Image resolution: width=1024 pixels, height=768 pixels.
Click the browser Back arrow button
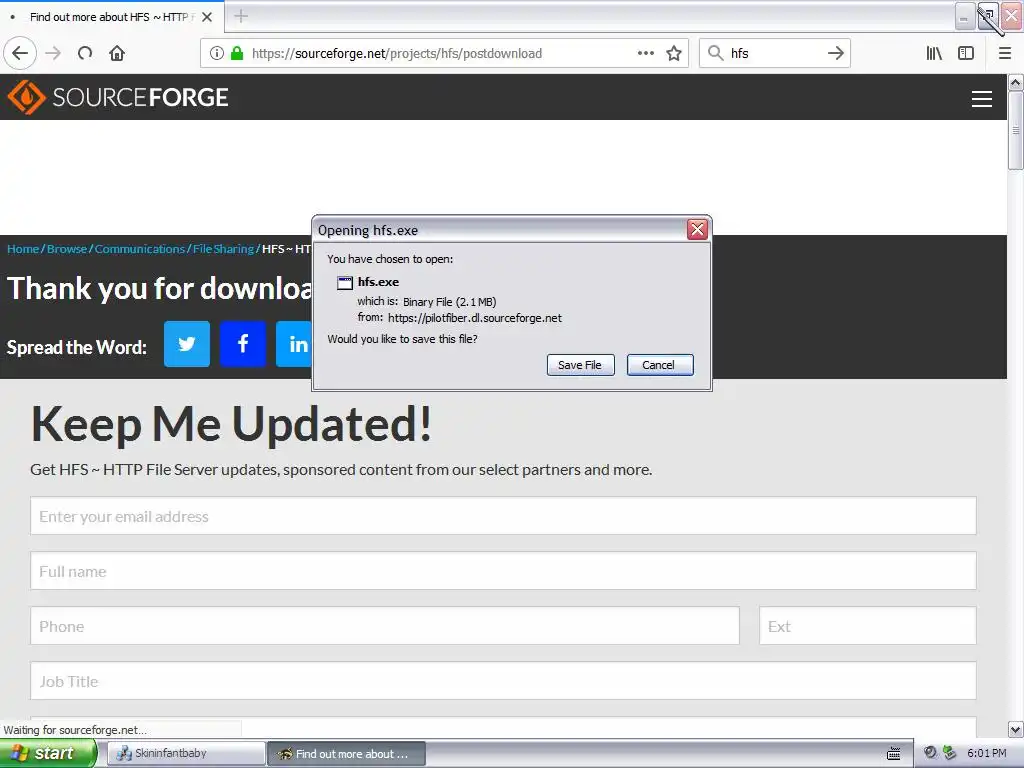(20, 53)
